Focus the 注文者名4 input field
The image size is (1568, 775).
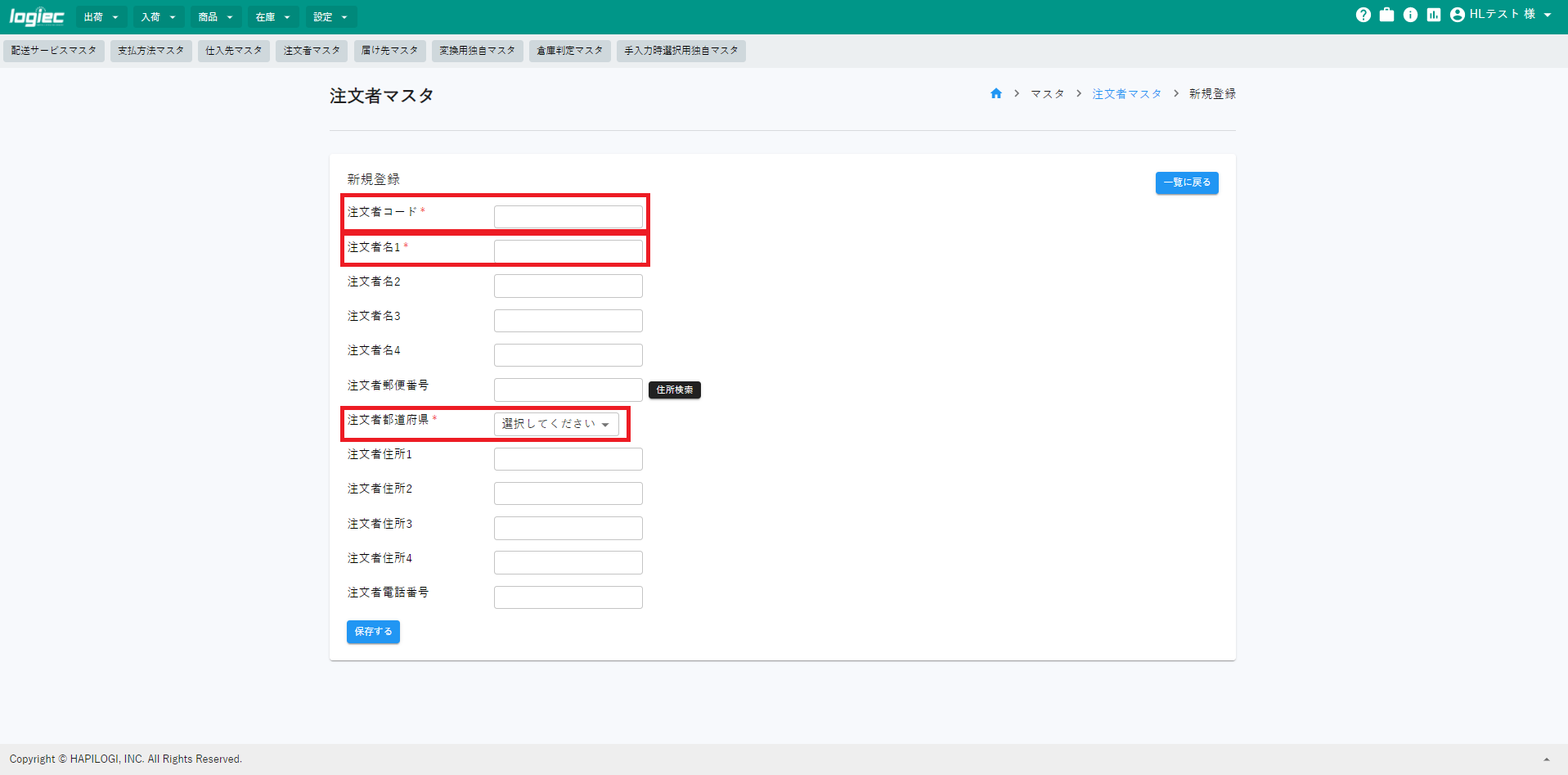point(568,355)
